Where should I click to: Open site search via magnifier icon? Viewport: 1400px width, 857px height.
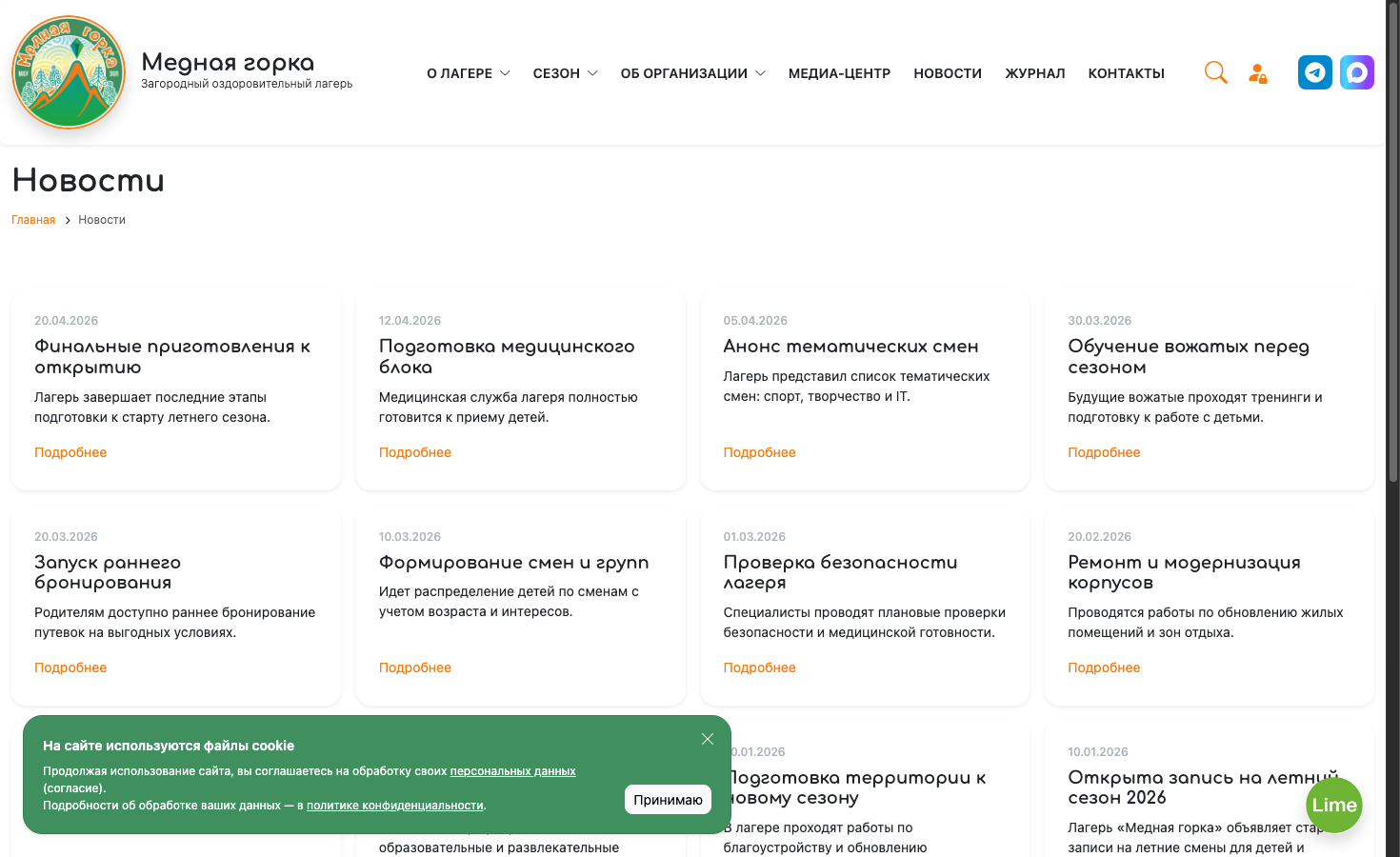[1216, 72]
